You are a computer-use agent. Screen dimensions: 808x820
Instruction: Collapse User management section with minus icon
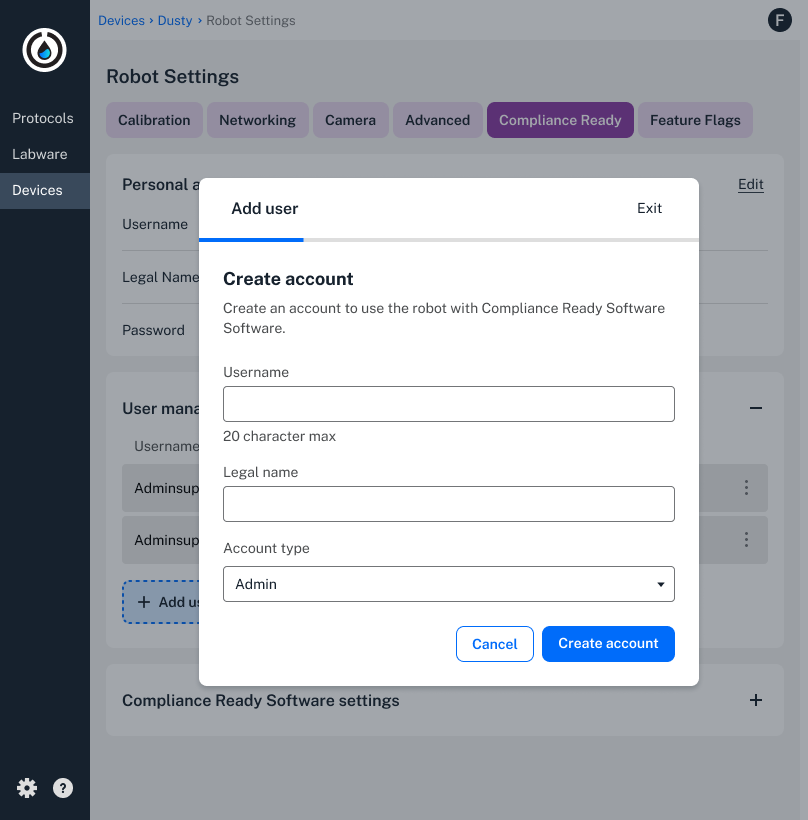755,408
